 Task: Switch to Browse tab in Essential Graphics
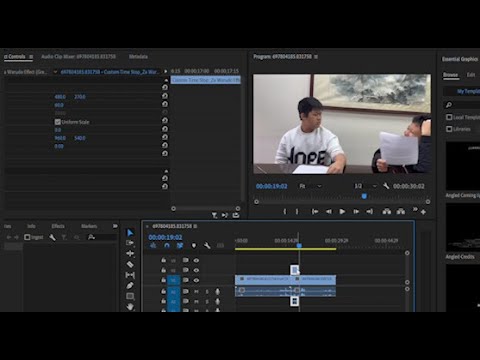pos(450,75)
